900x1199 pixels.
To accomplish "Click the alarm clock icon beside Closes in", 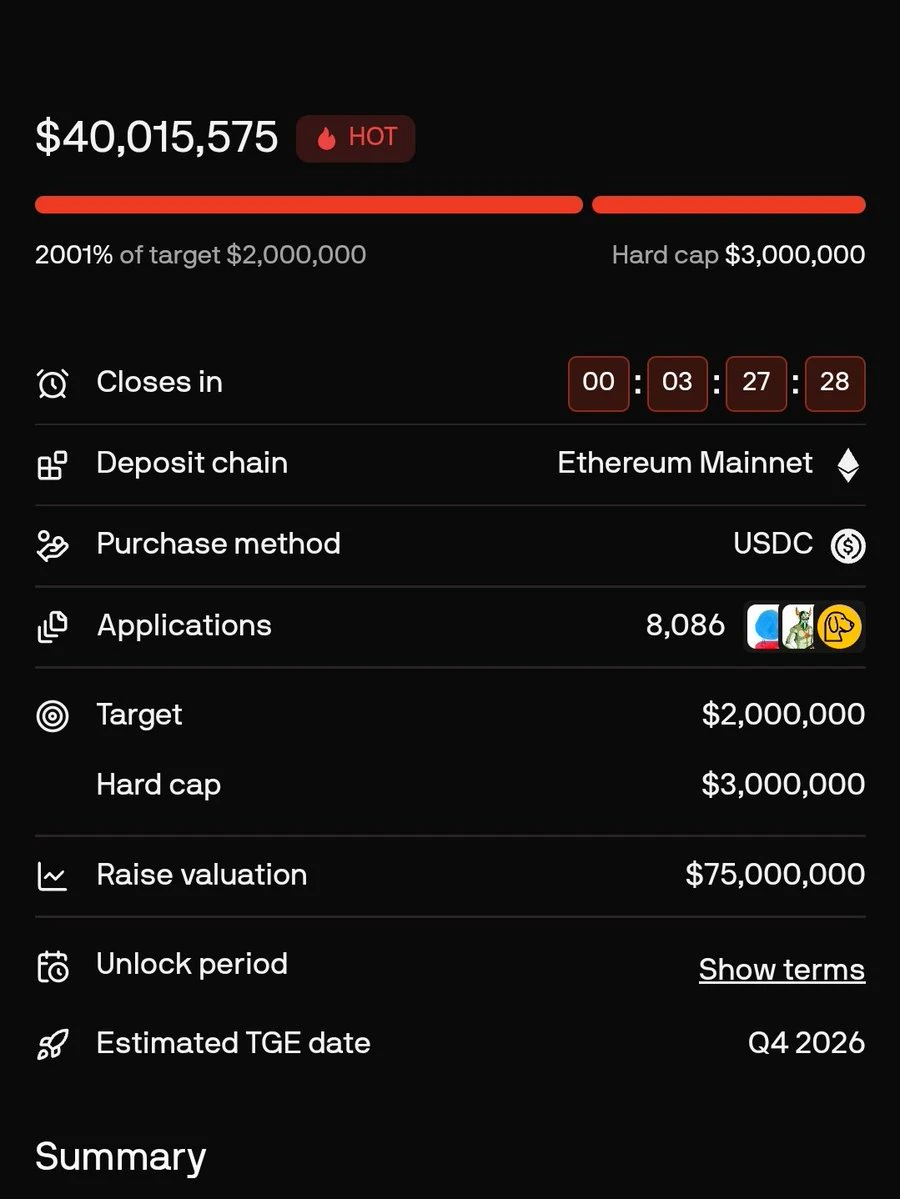I will (x=53, y=383).
